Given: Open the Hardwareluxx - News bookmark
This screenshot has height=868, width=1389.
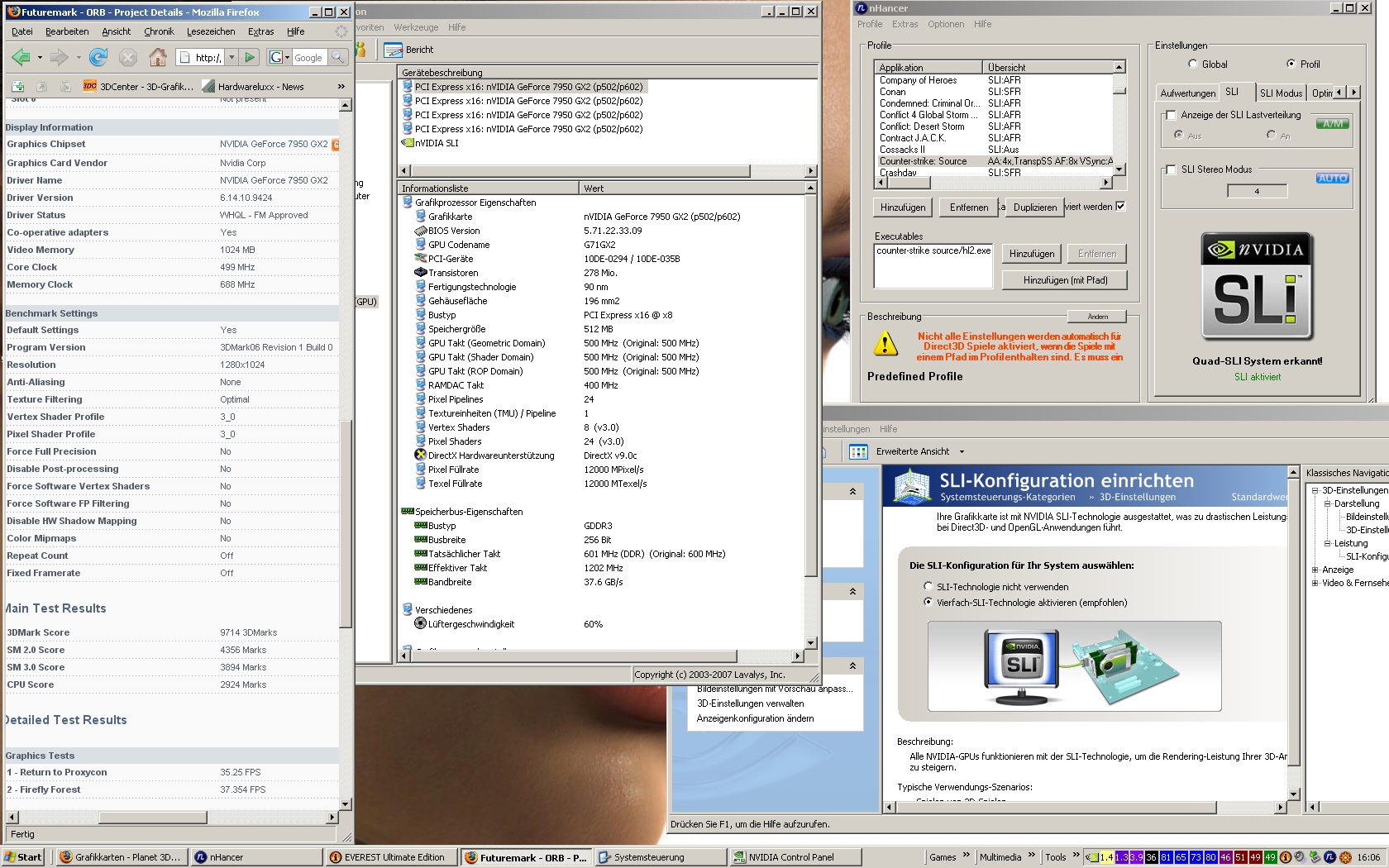Looking at the screenshot, I should click(253, 86).
